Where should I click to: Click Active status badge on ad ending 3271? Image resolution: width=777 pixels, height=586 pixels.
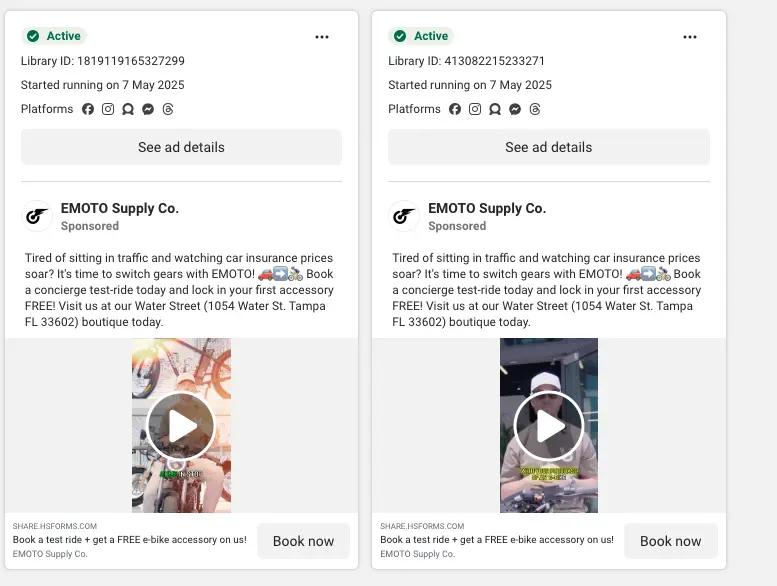click(x=421, y=36)
